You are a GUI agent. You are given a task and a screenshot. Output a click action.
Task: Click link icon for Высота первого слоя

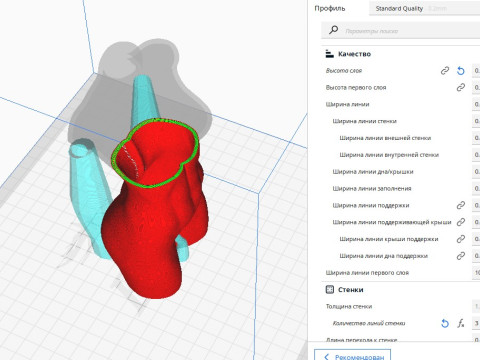[461, 87]
